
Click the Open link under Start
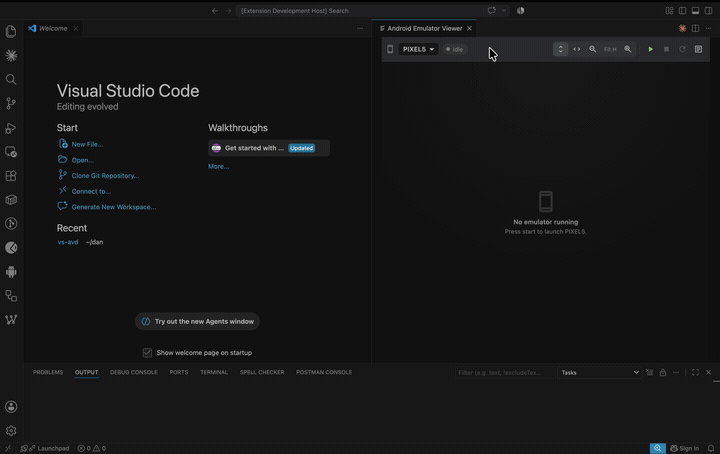coord(82,160)
